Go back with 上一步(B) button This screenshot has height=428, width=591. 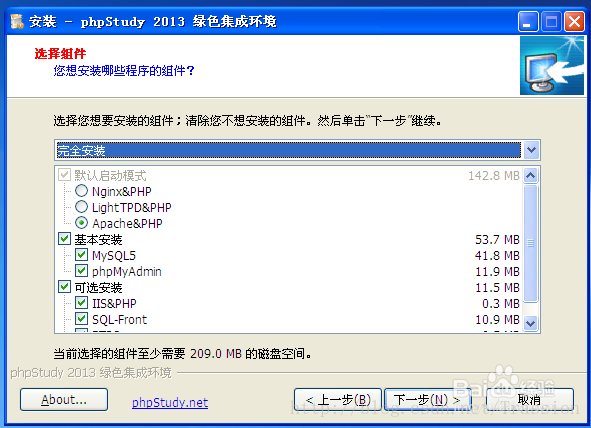[338, 400]
